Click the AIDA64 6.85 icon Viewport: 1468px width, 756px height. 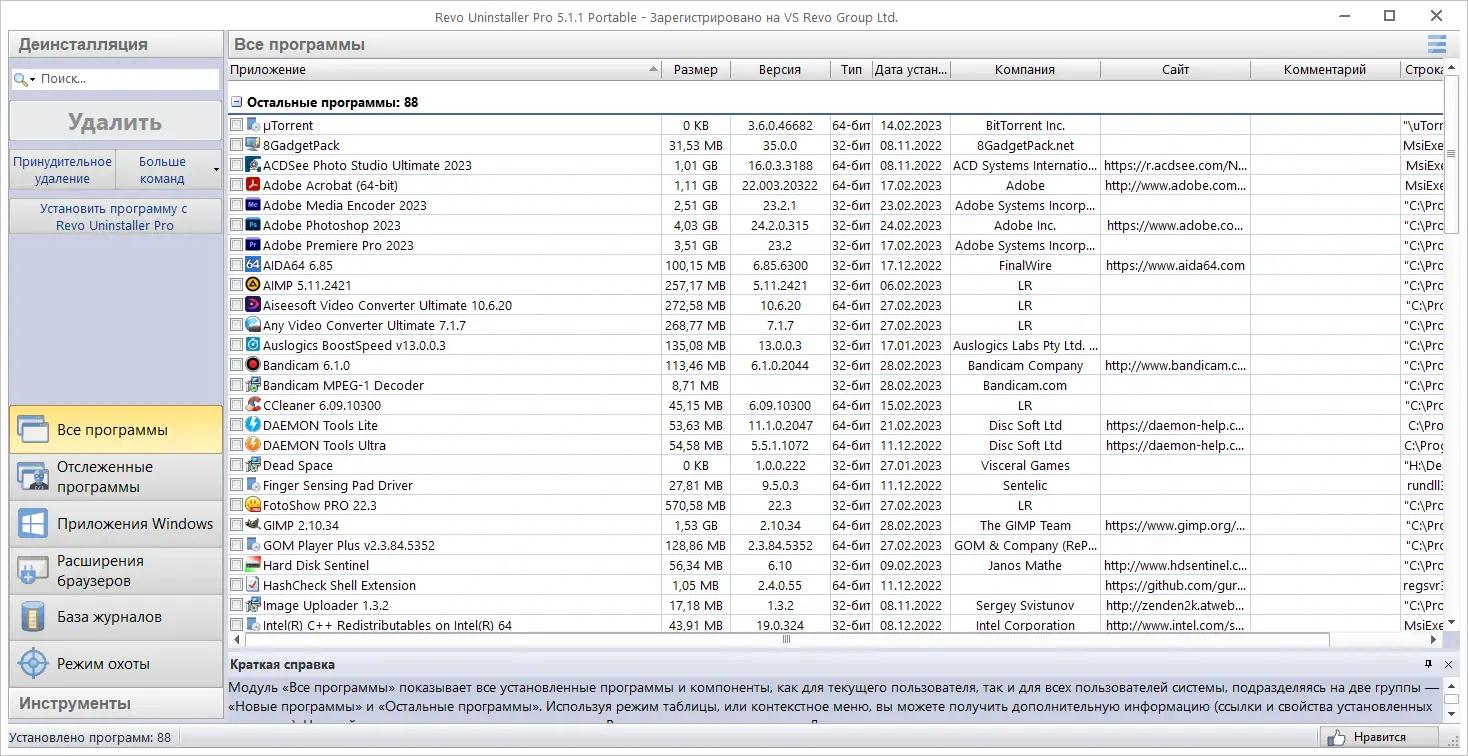[x=253, y=265]
